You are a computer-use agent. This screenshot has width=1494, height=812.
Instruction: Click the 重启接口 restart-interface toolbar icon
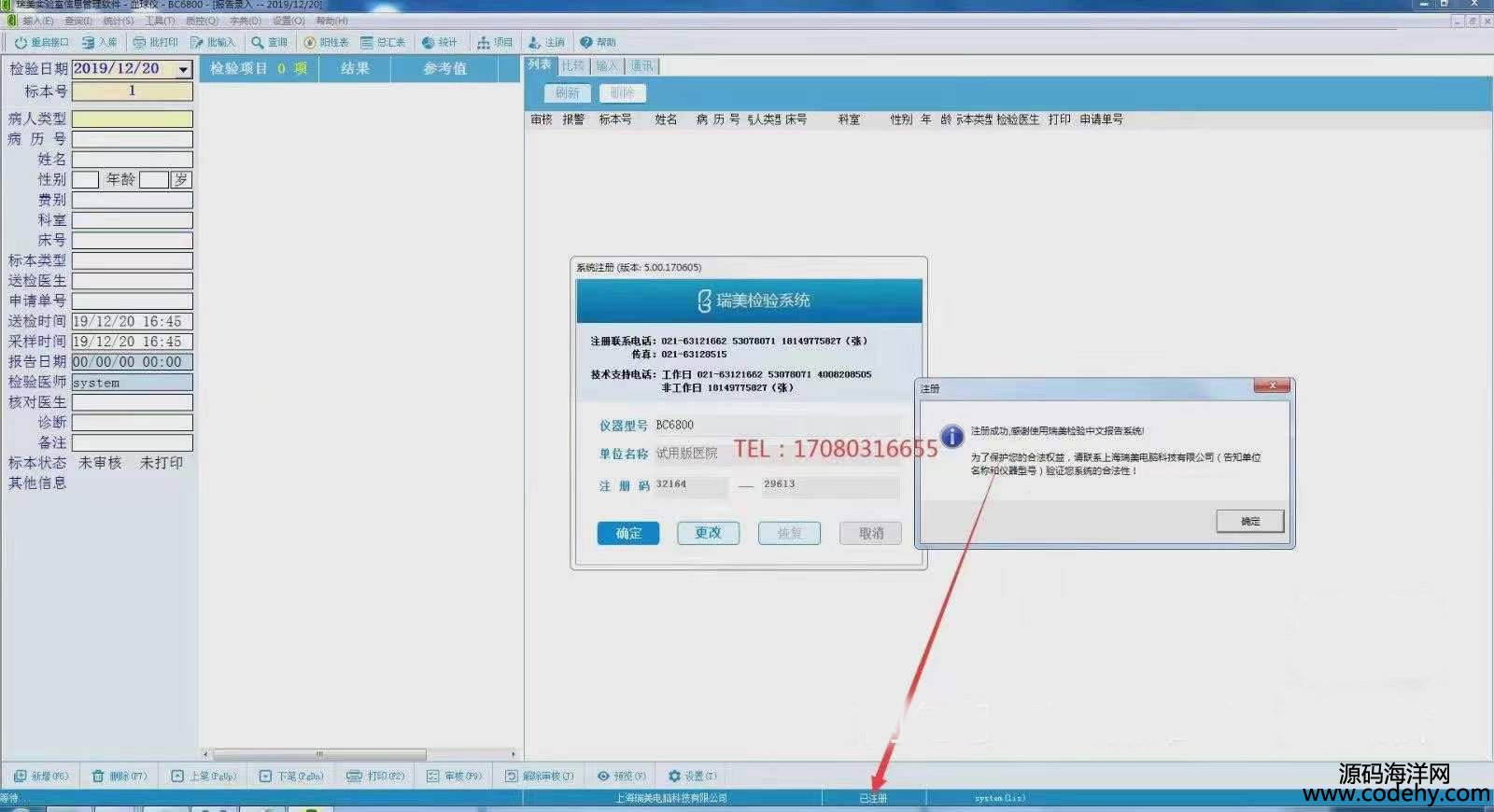pyautogui.click(x=21, y=43)
